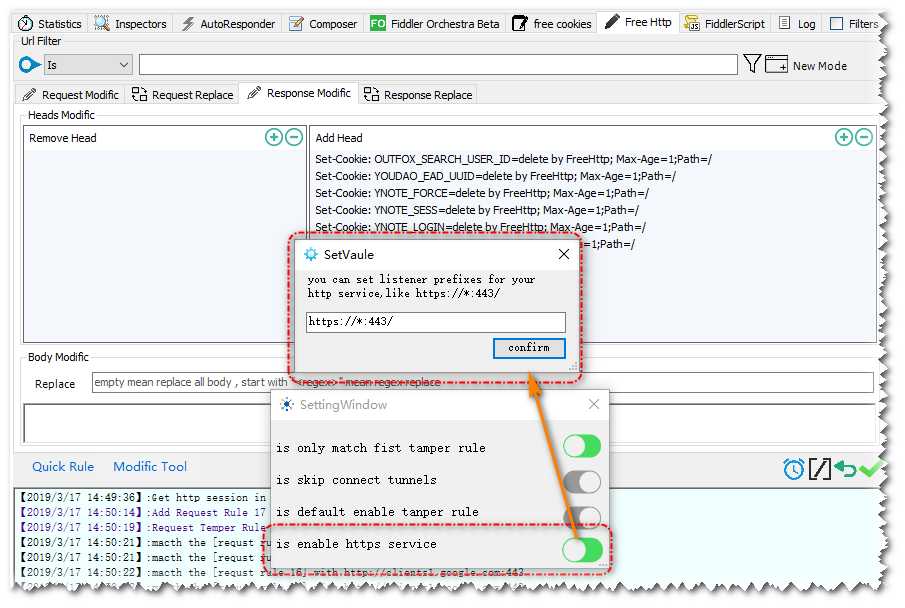Toggle enable https service switch
This screenshot has width=905, height=608.
(x=582, y=550)
